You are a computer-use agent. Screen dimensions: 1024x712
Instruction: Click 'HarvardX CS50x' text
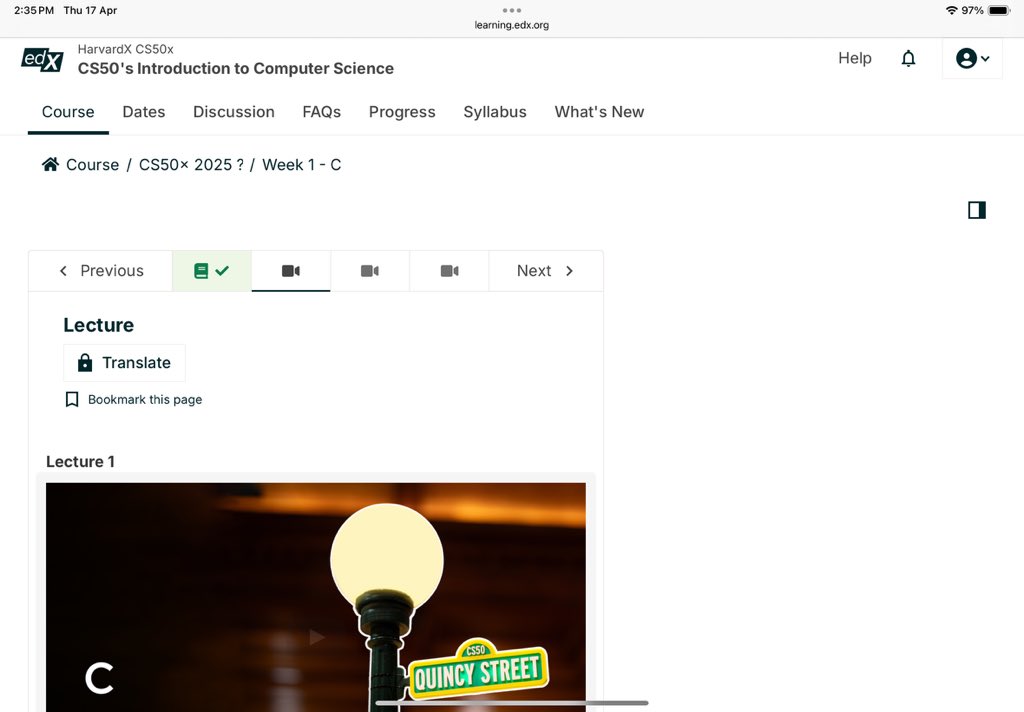(x=125, y=49)
